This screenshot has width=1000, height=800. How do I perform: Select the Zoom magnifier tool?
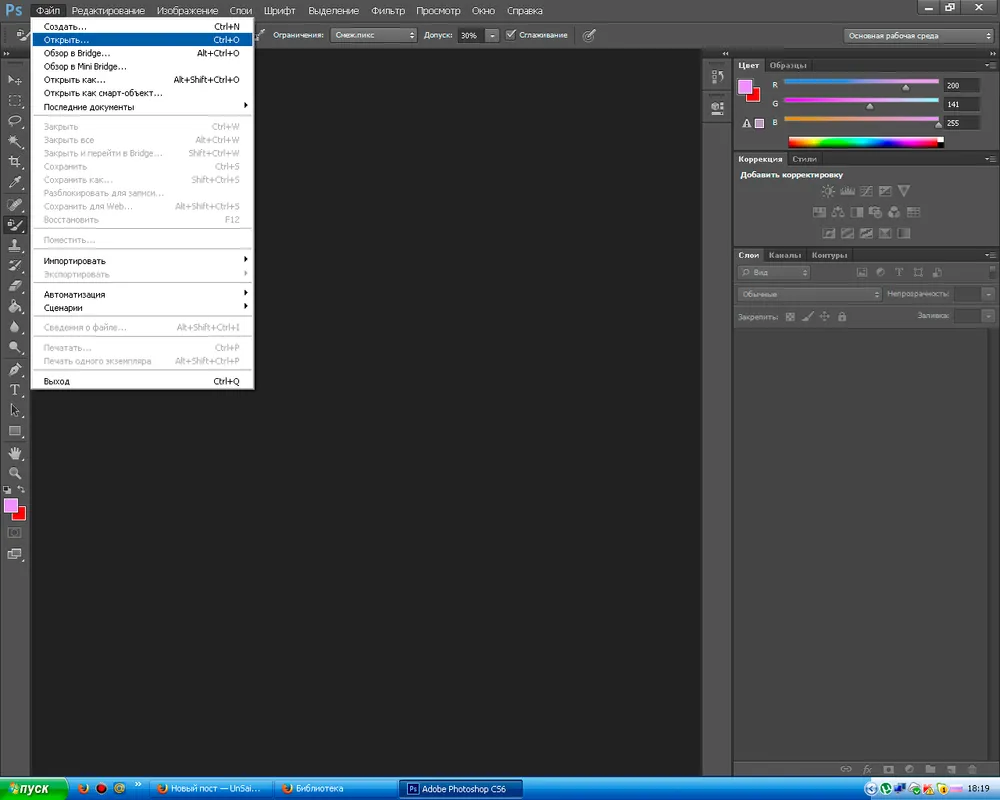pos(15,473)
